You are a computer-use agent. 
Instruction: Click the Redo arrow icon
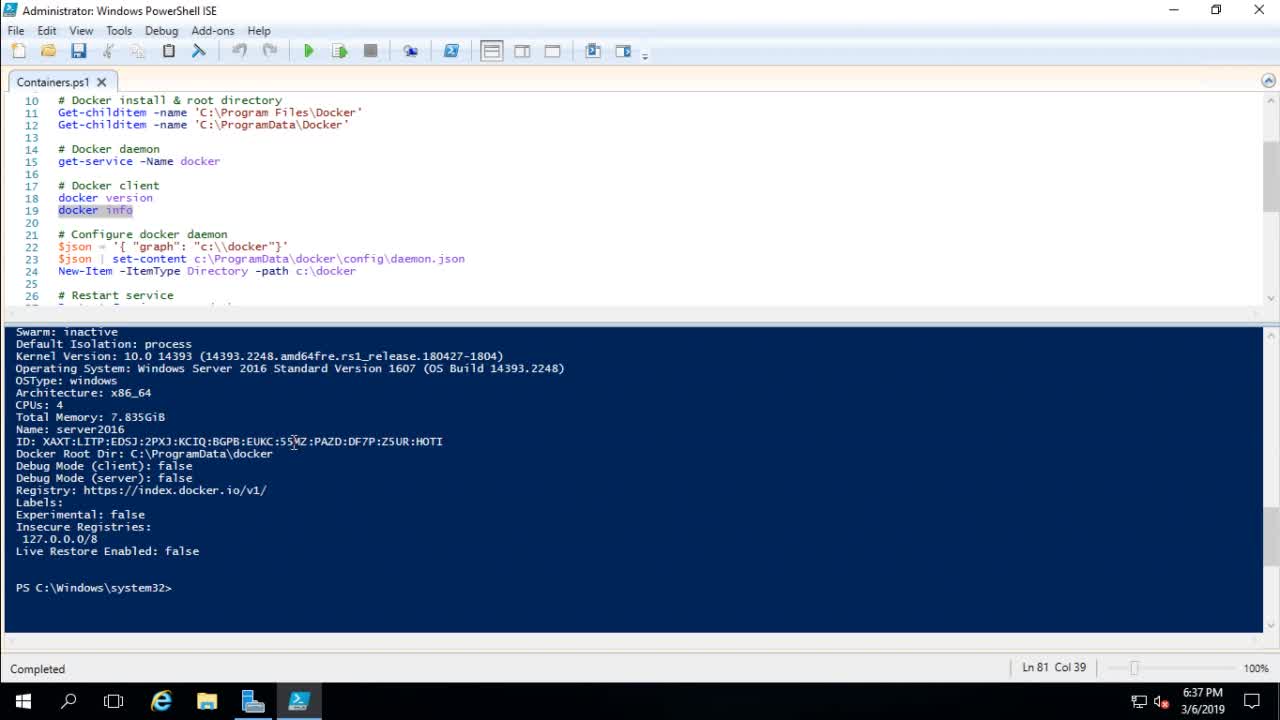click(x=269, y=51)
